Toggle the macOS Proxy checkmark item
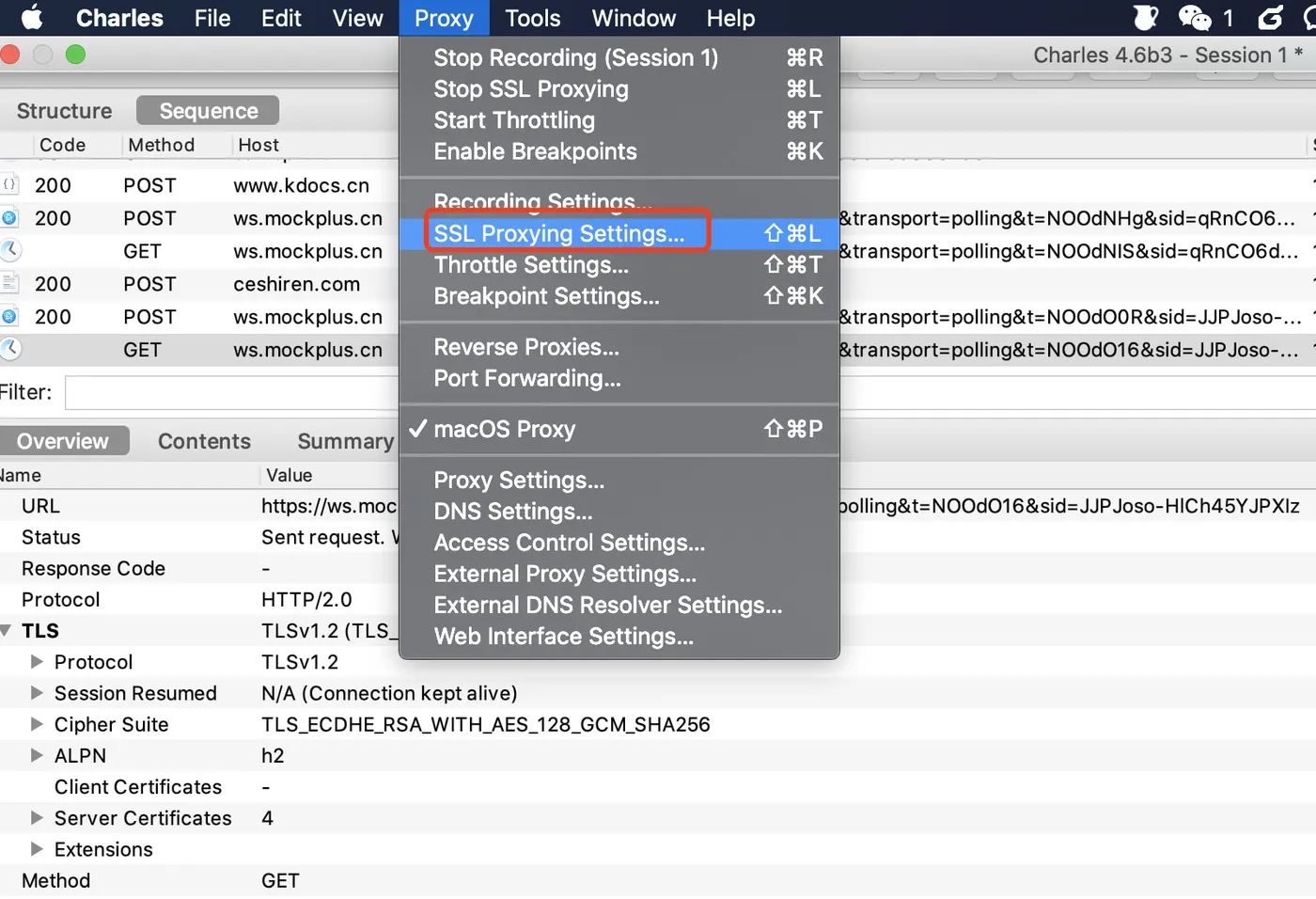The image size is (1316, 899). pos(619,430)
